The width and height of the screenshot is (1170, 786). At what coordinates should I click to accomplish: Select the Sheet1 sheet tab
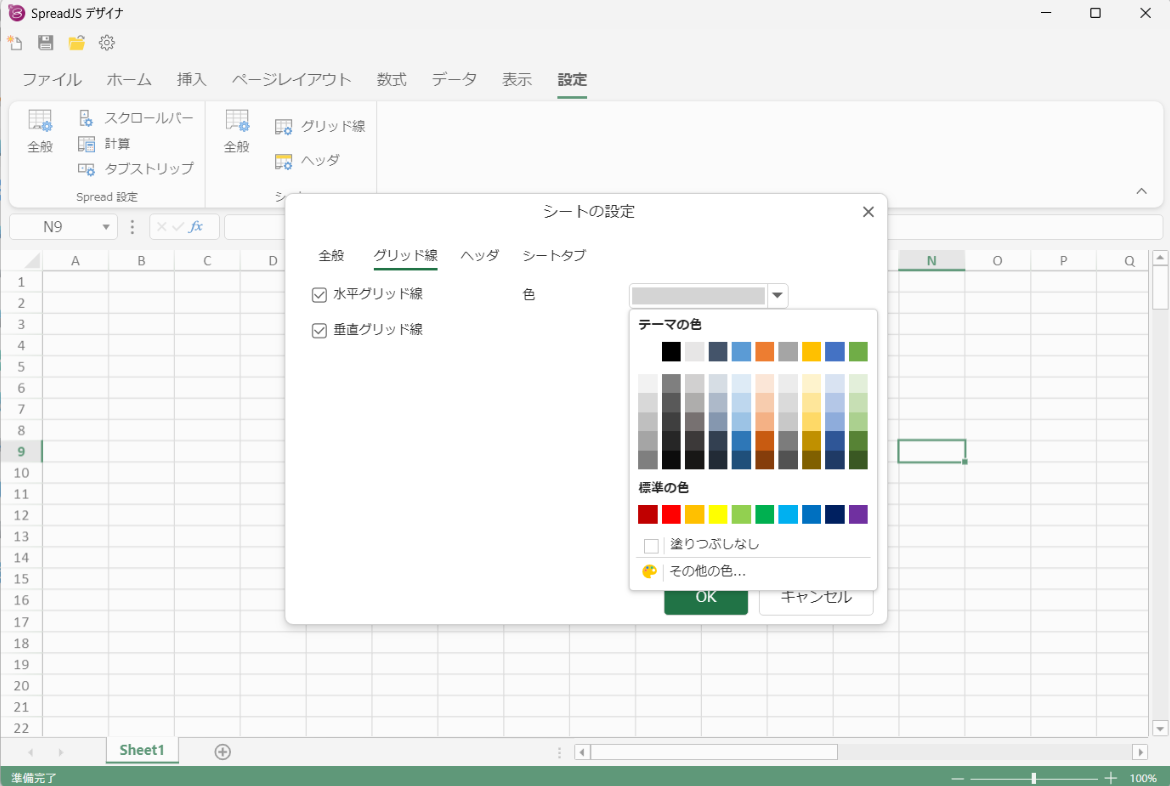point(142,750)
